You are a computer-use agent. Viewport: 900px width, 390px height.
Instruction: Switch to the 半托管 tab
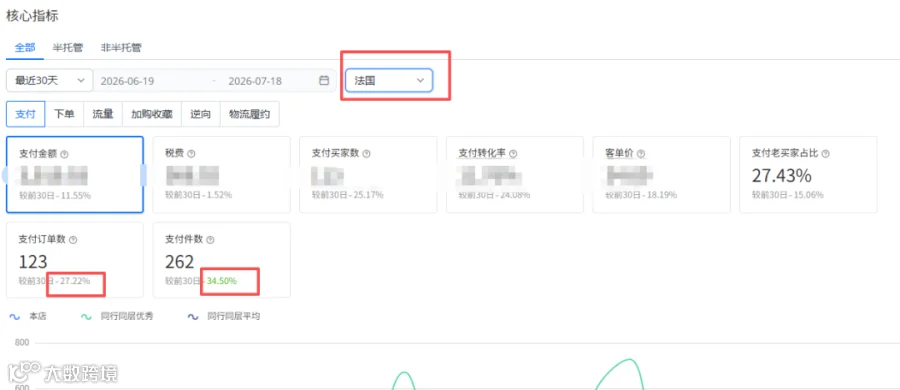tap(68, 48)
